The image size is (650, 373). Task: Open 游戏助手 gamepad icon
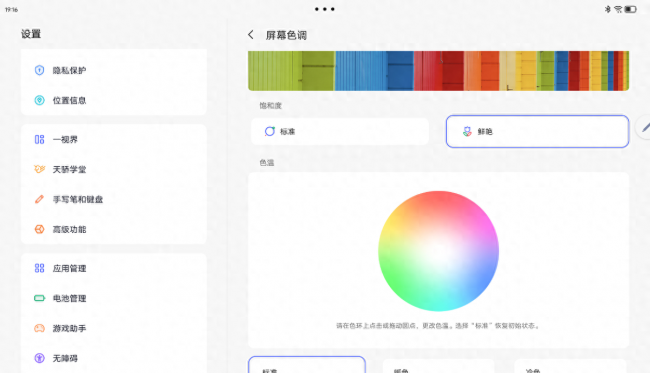[x=39, y=328]
